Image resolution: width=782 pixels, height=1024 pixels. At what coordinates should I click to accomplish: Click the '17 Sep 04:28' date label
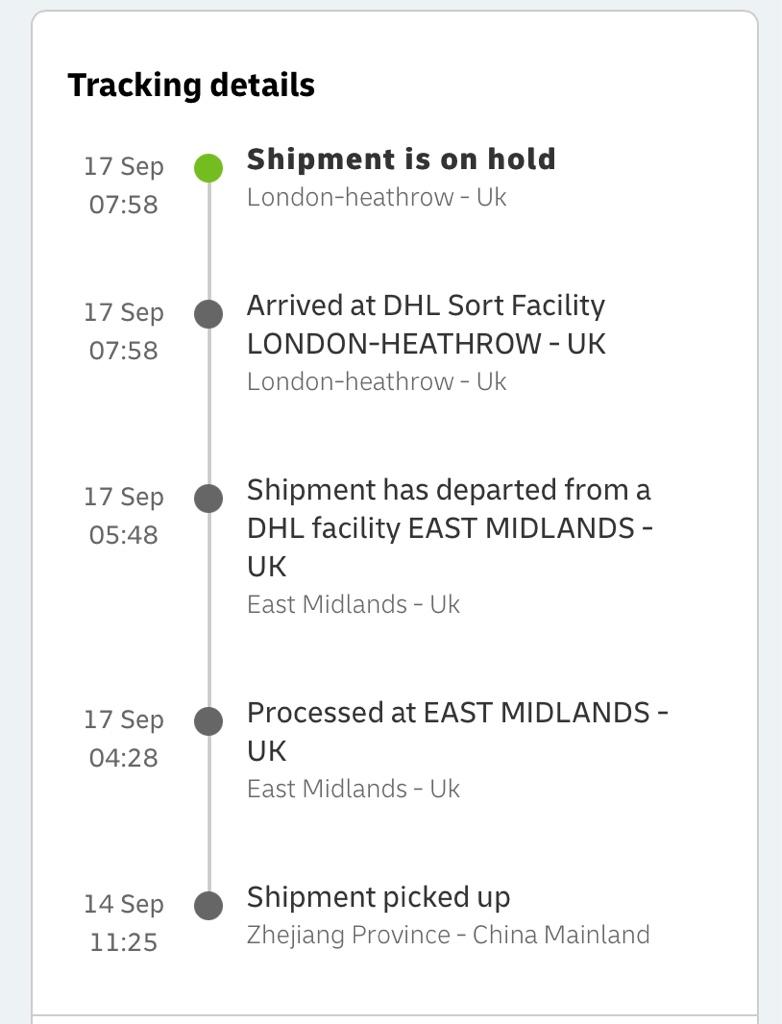[x=123, y=739]
